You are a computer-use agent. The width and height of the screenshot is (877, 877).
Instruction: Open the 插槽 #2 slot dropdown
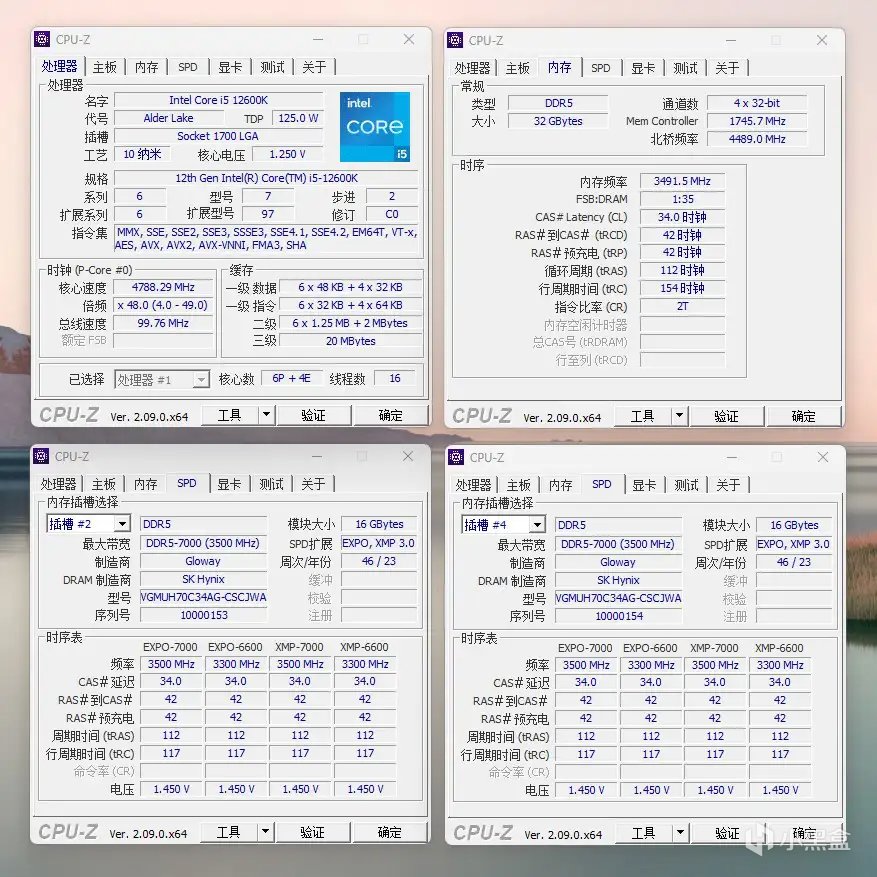(x=88, y=524)
